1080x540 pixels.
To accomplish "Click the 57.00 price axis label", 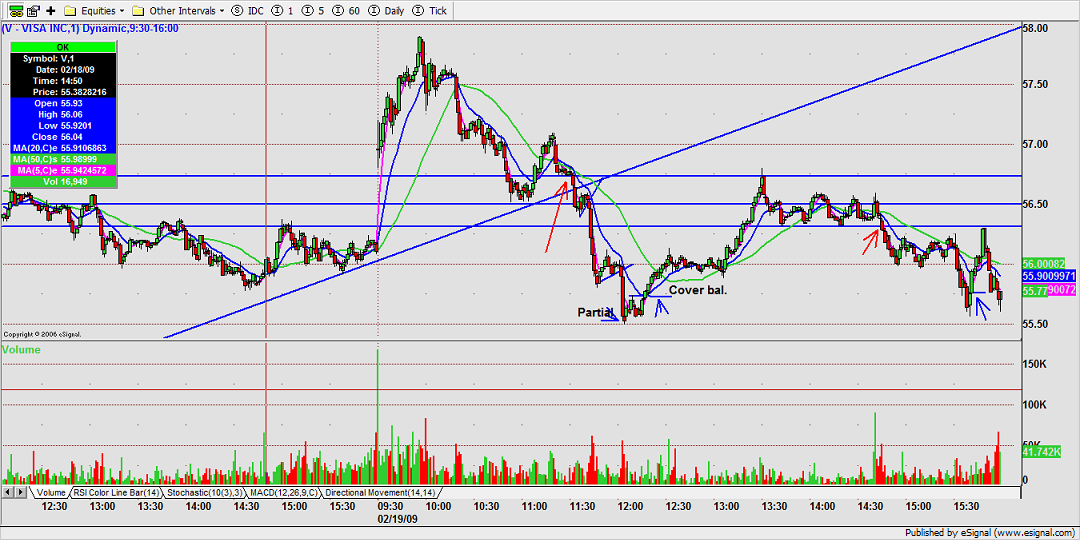I will 1037,144.
